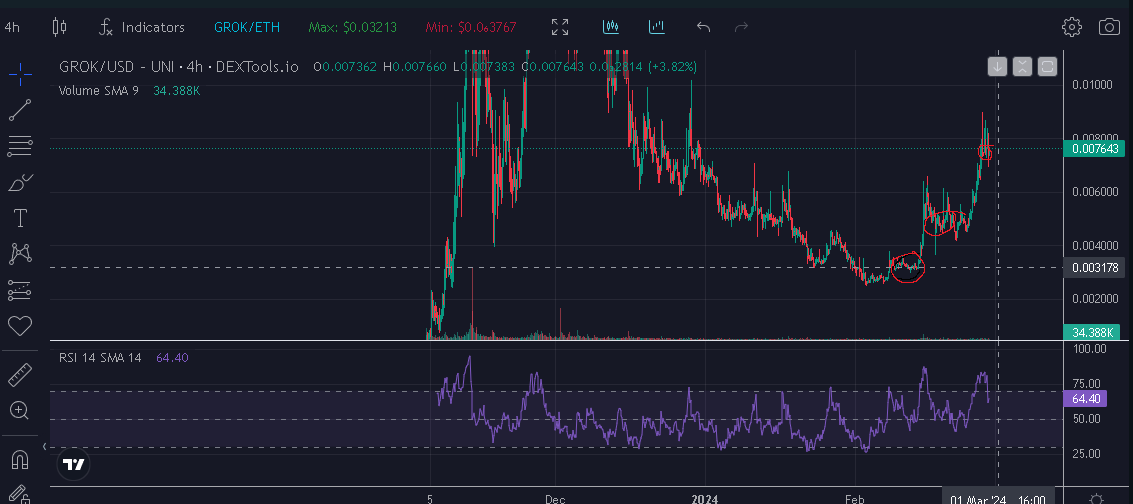
Task: Click the TradingView logo on chart
Action: pos(74,464)
